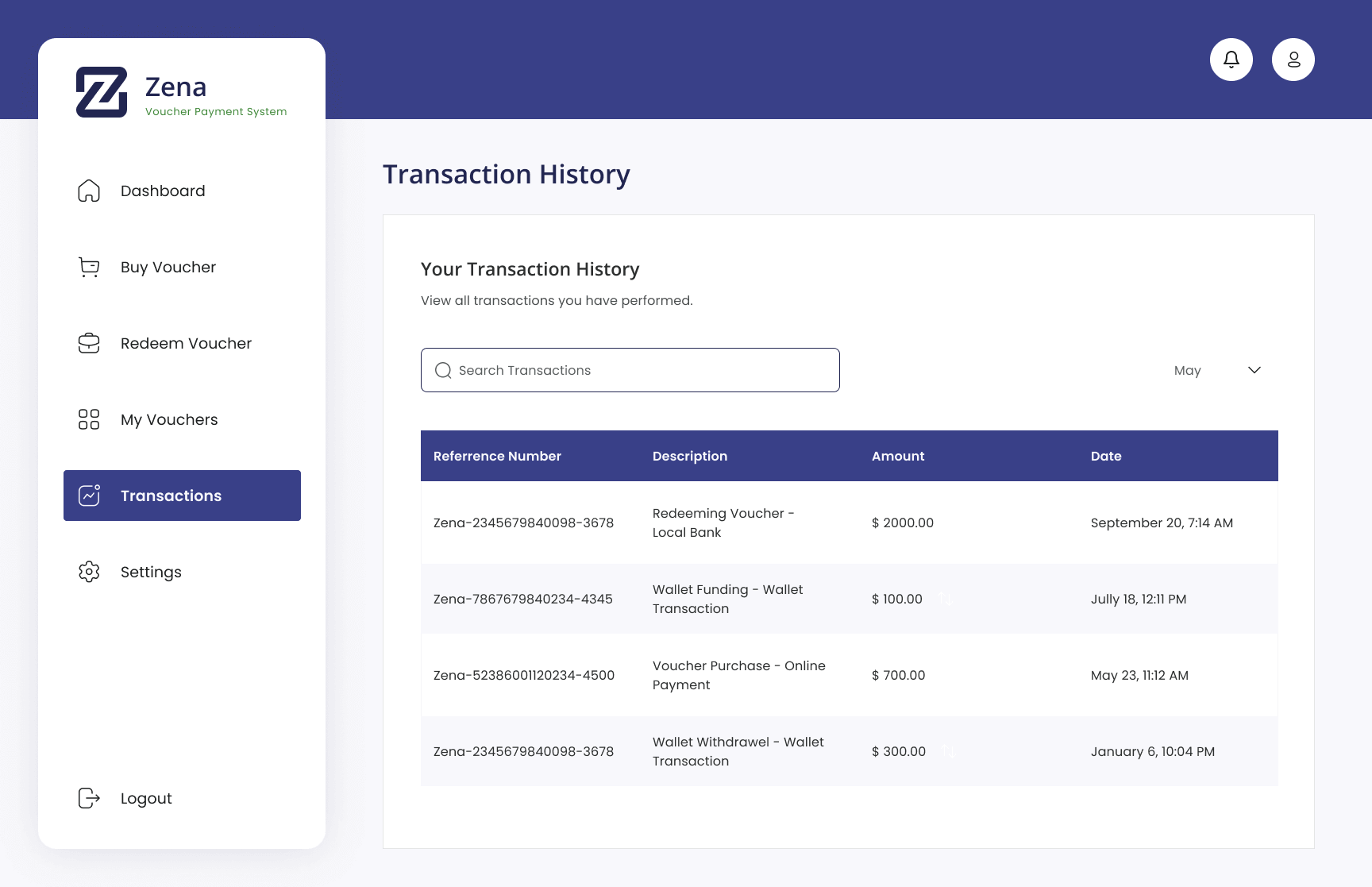
Task: Click the date May 23, 11:12 AM
Action: [1139, 675]
